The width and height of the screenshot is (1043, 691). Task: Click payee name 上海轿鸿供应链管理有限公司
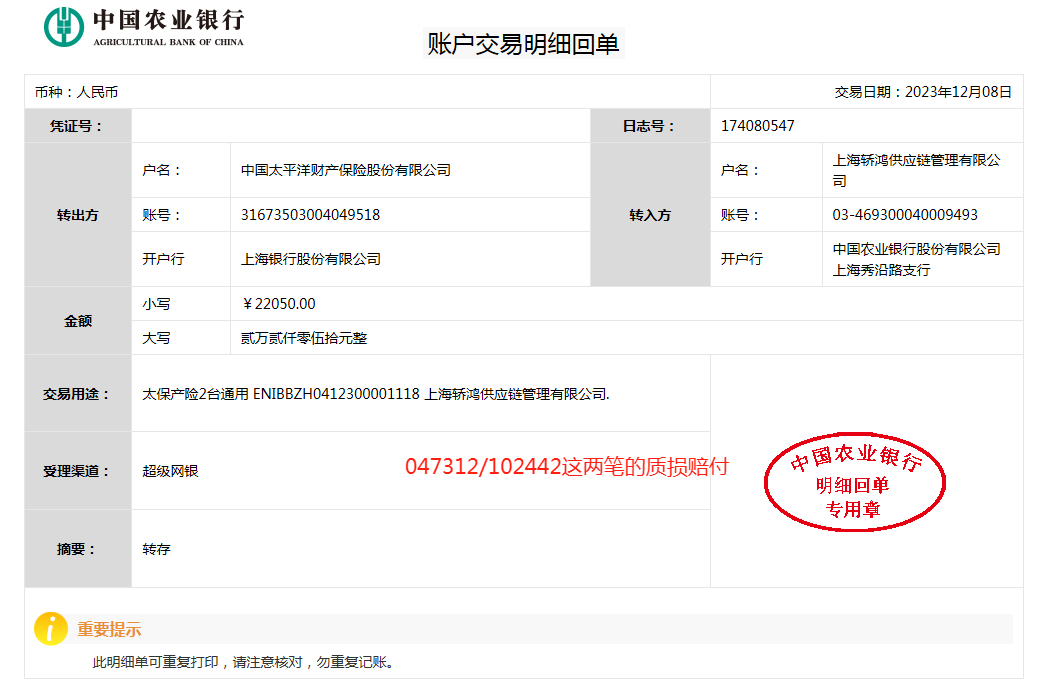(x=916, y=170)
